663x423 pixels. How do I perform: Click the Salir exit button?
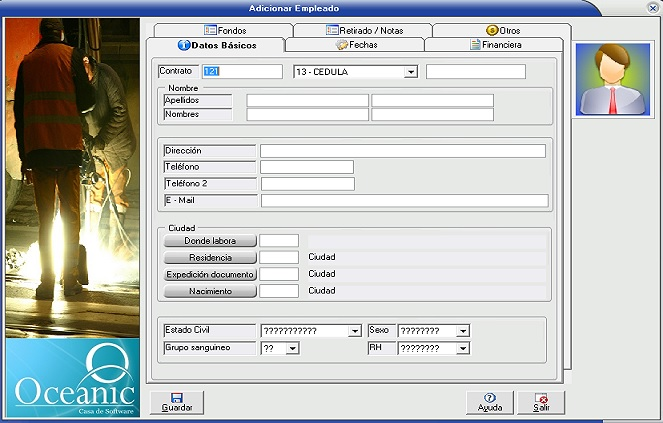click(541, 402)
